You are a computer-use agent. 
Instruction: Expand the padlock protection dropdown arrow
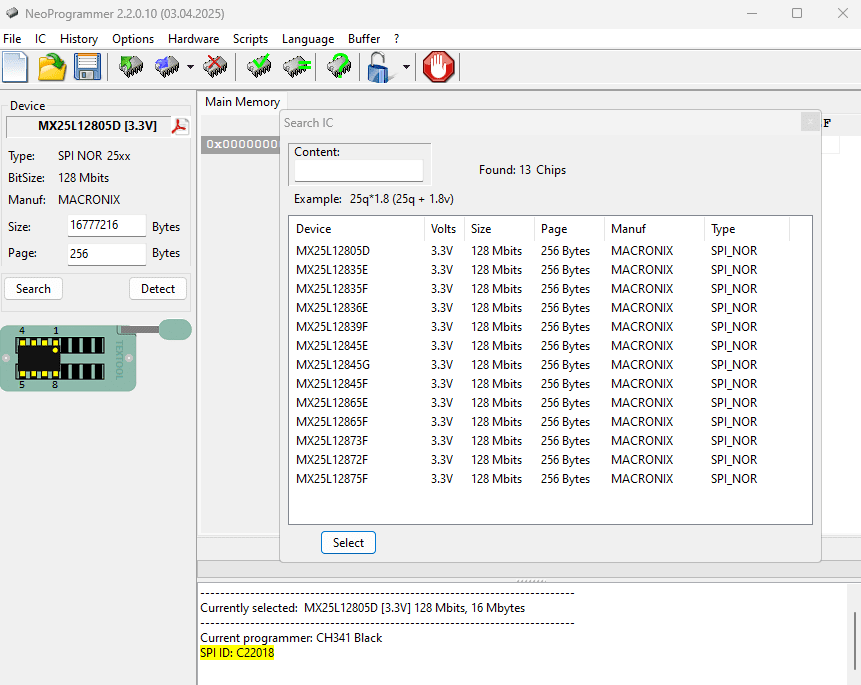coord(406,67)
